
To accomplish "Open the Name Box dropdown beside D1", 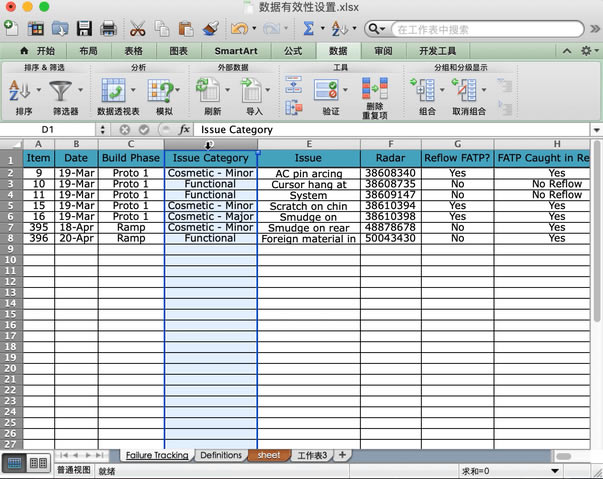I will 103,130.
